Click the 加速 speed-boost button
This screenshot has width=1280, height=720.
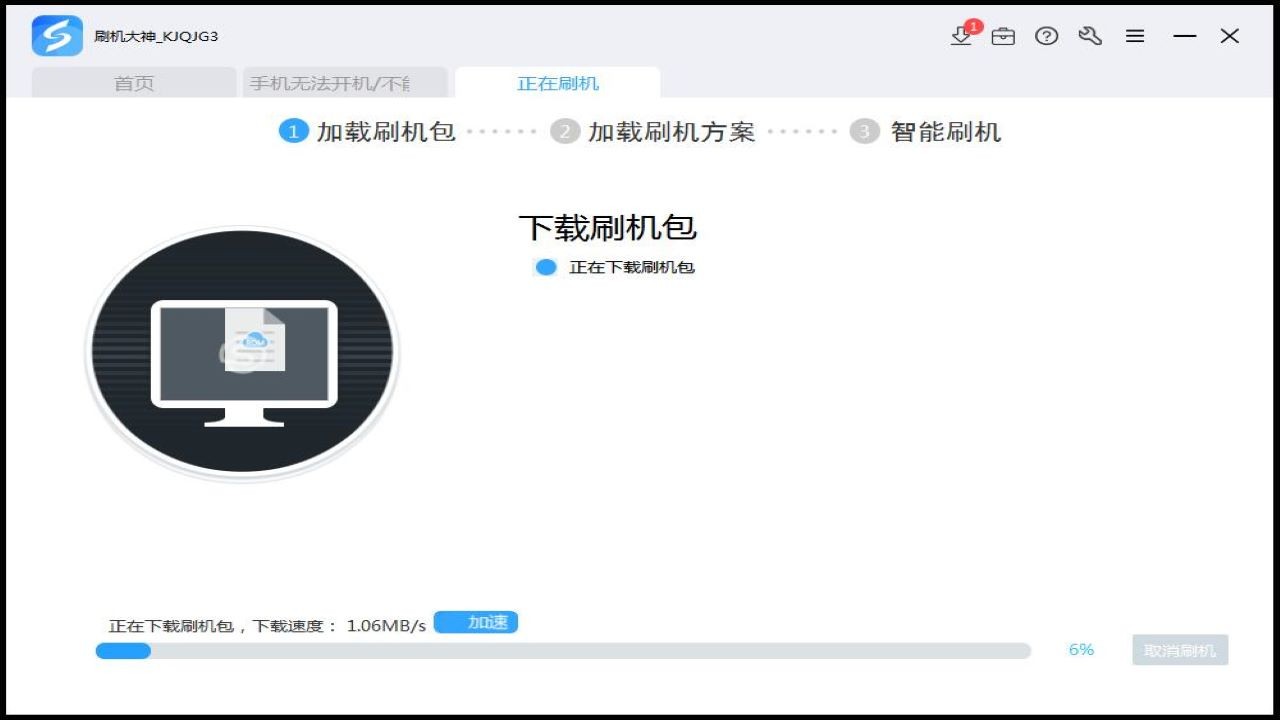click(477, 622)
